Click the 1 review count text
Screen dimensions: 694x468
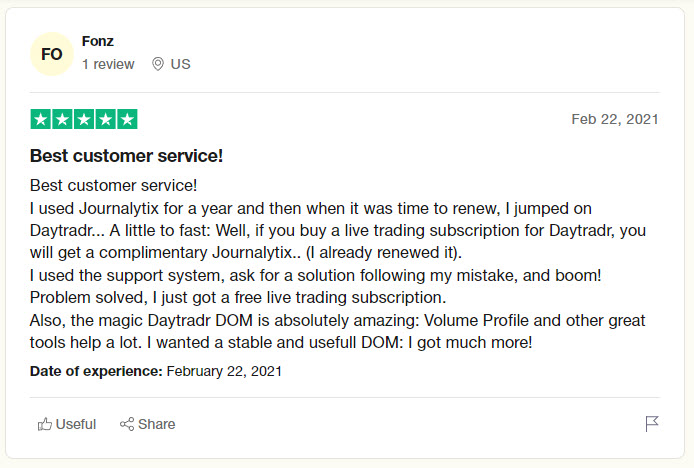(x=108, y=64)
